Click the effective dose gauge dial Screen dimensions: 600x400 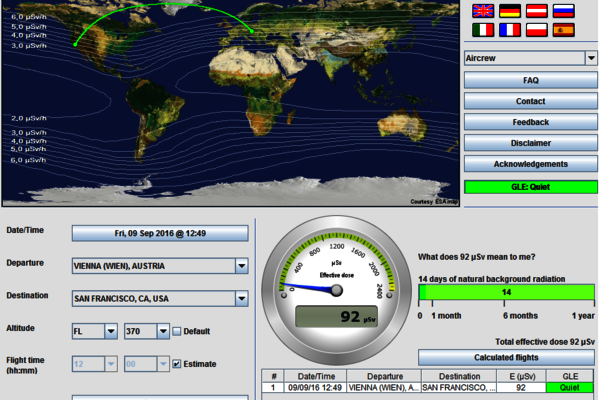[336, 290]
